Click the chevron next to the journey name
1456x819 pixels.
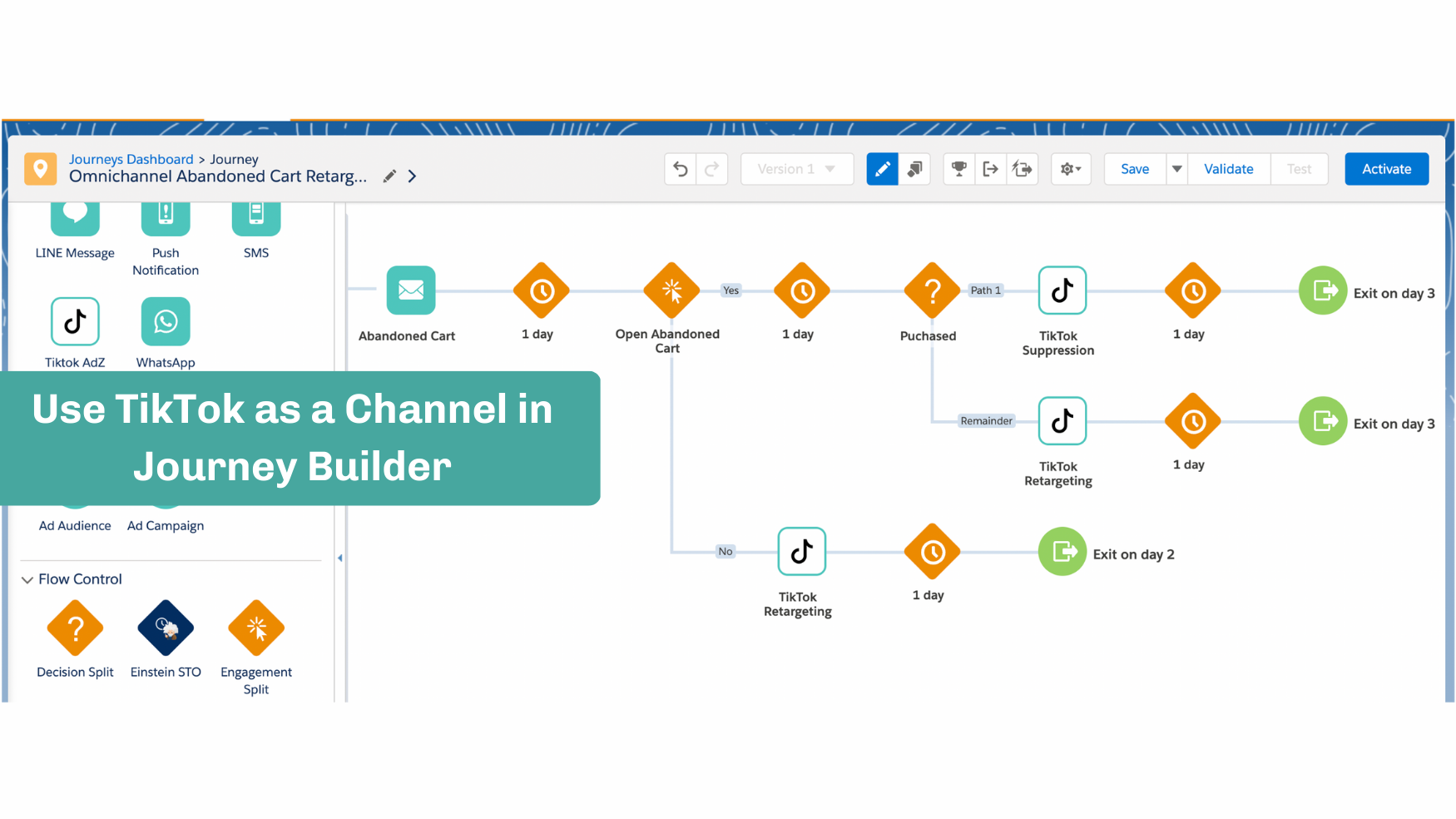[412, 176]
